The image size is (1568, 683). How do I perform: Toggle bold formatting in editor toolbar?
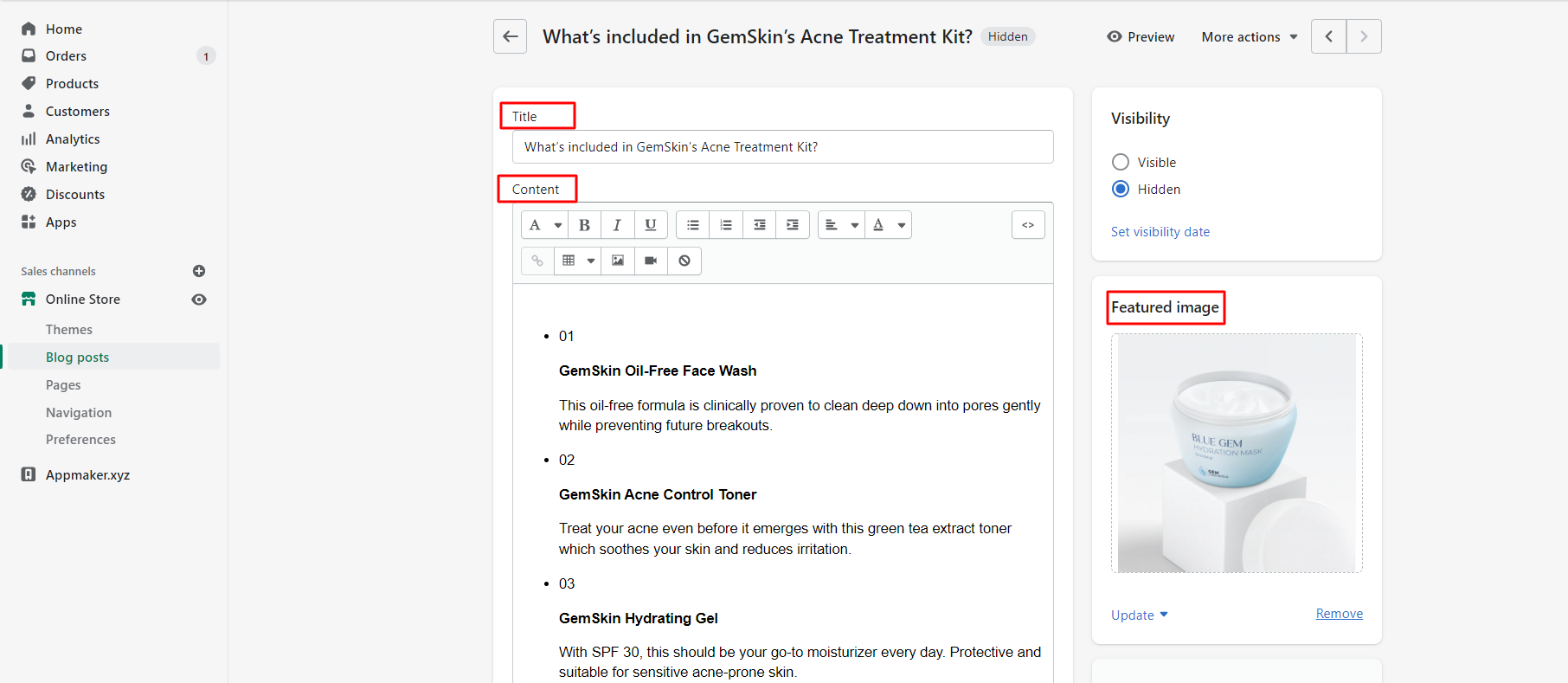584,225
